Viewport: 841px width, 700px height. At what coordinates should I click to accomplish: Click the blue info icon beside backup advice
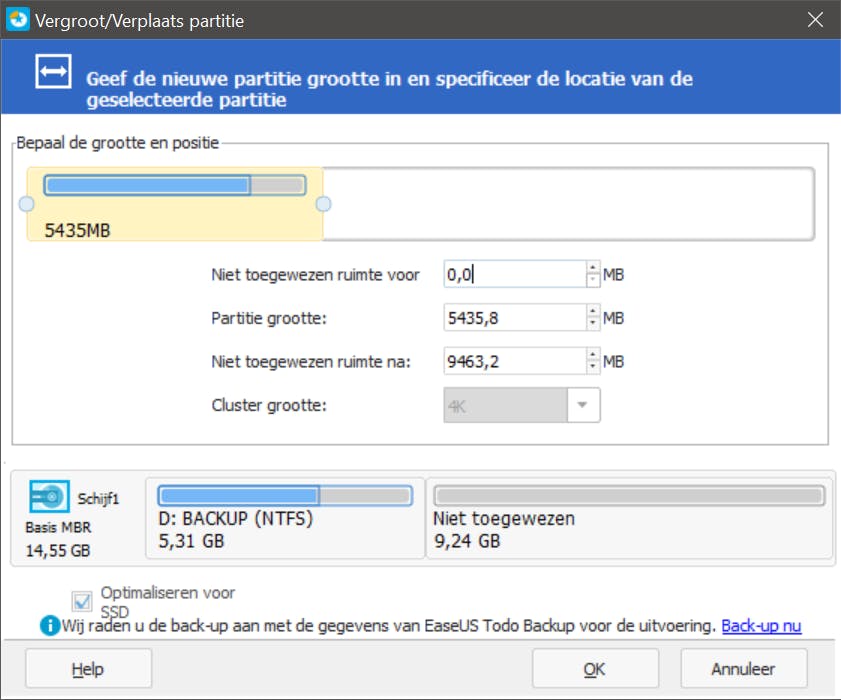(50, 625)
